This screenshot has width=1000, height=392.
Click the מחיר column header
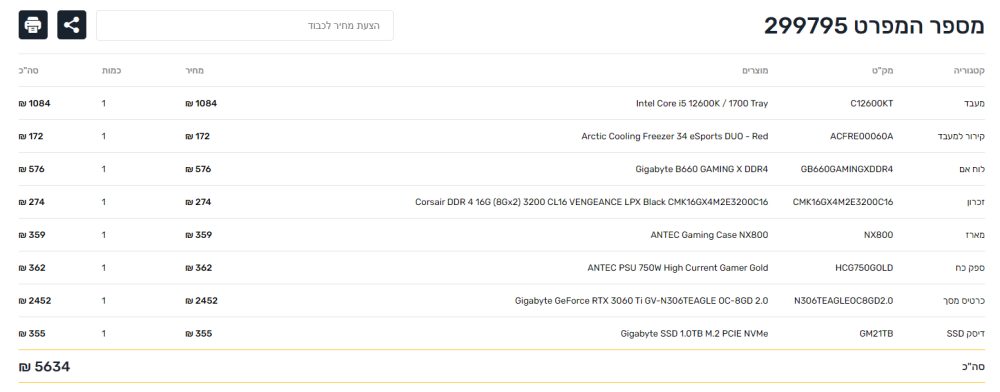point(194,70)
